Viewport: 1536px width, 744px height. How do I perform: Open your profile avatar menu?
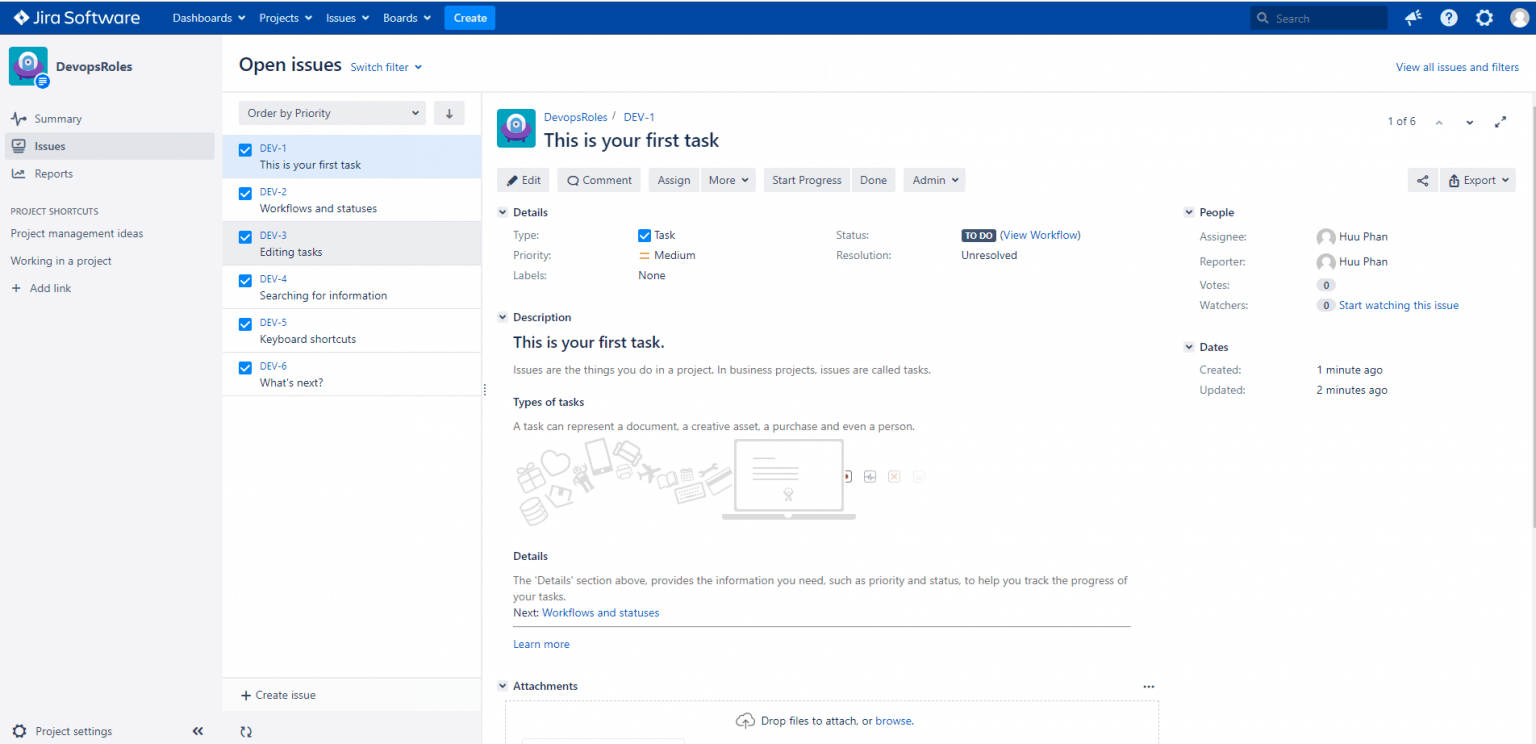[x=1520, y=17]
